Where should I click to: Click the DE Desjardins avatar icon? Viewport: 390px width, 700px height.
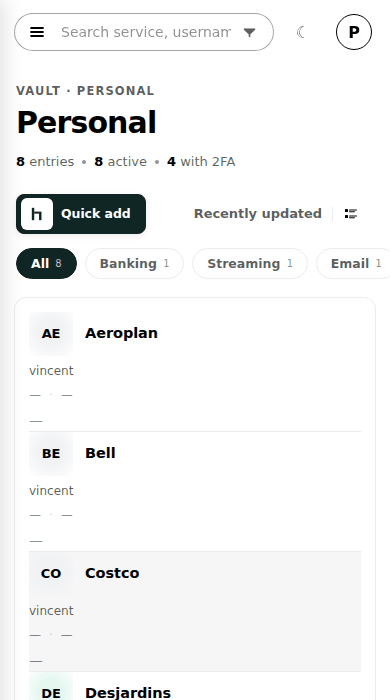(x=51, y=686)
